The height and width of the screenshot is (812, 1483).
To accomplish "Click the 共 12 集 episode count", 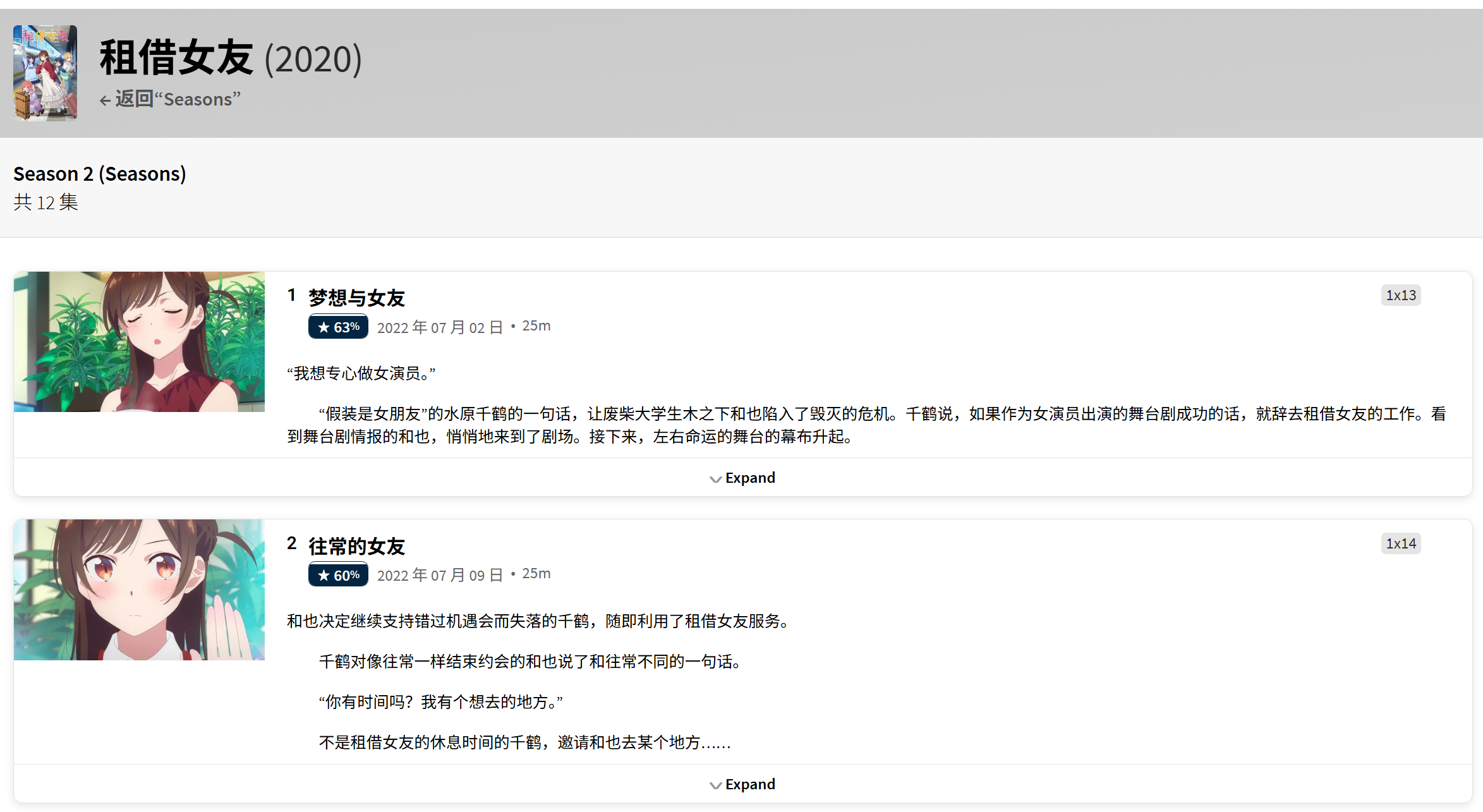I will 45,202.
